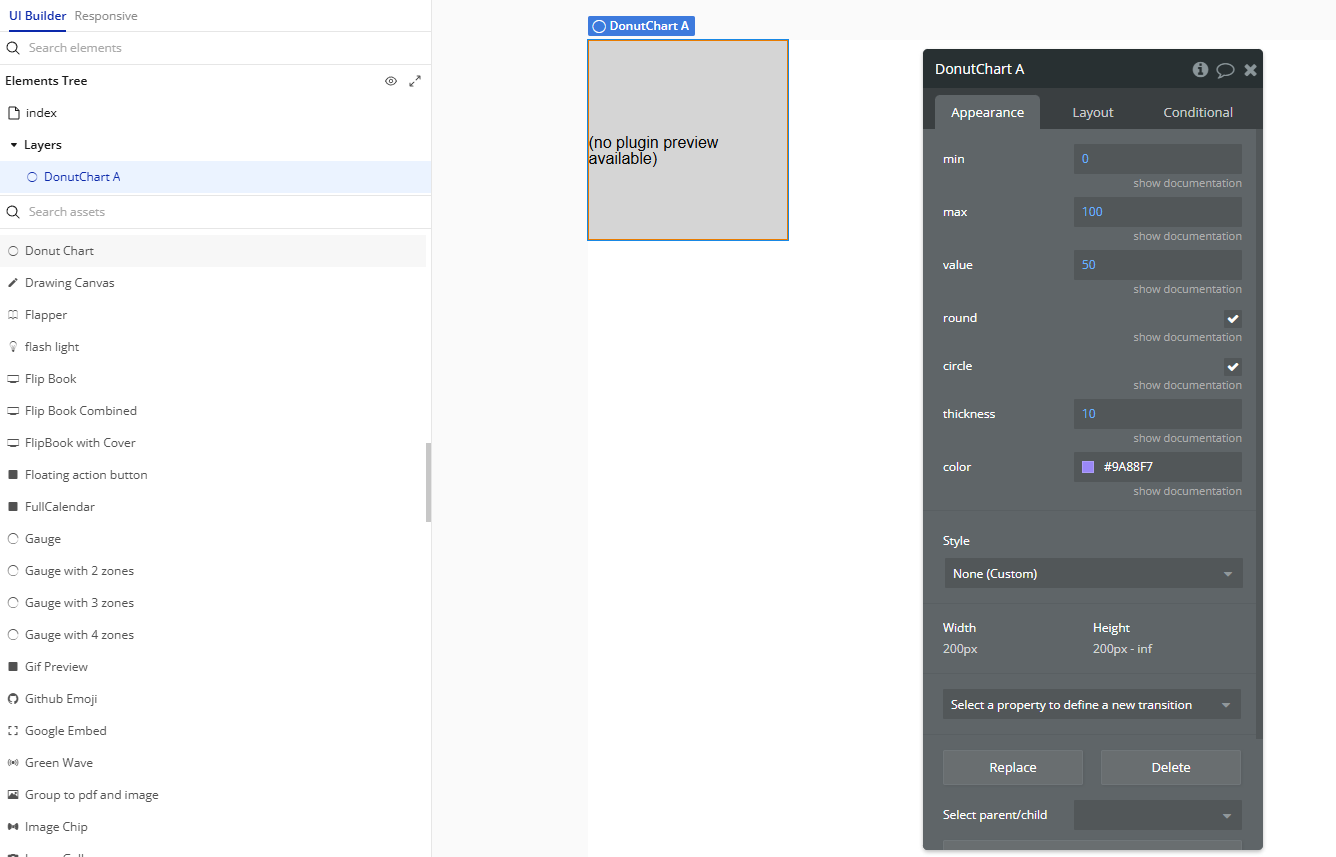Show documentation for thickness property

pyautogui.click(x=1187, y=438)
